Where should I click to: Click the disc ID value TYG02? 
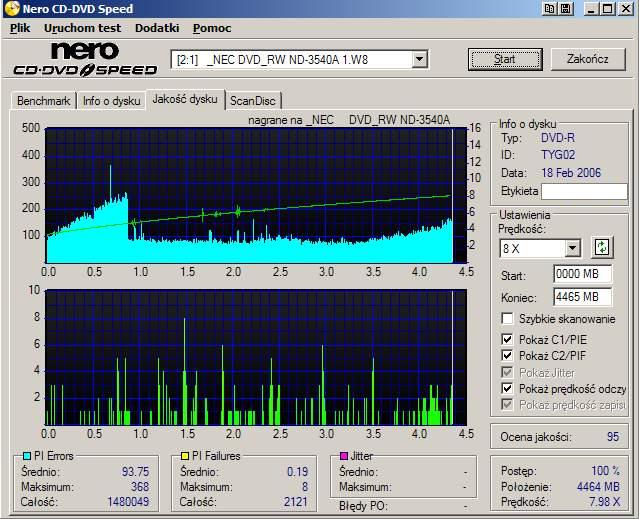[558, 155]
